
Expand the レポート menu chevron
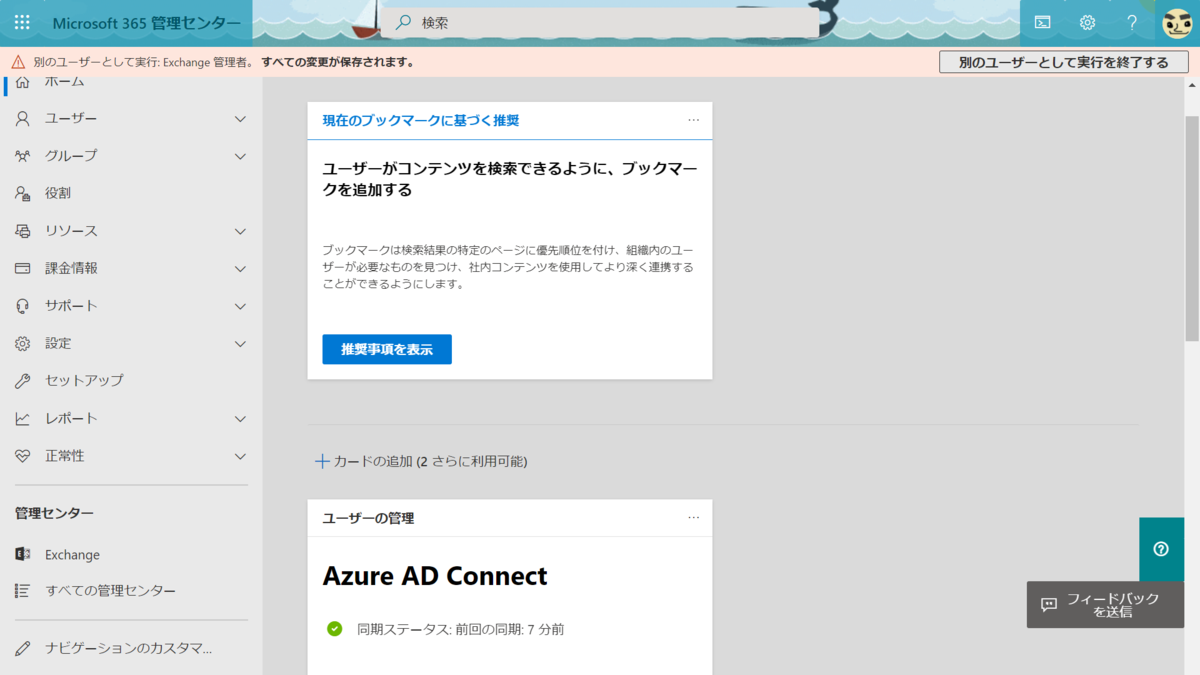(x=240, y=418)
